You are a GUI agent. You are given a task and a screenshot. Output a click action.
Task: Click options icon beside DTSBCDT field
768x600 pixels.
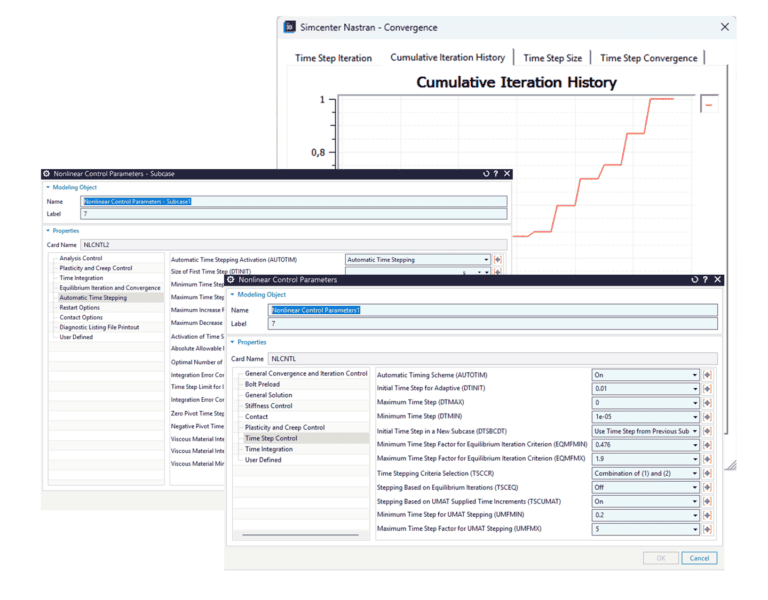[707, 431]
